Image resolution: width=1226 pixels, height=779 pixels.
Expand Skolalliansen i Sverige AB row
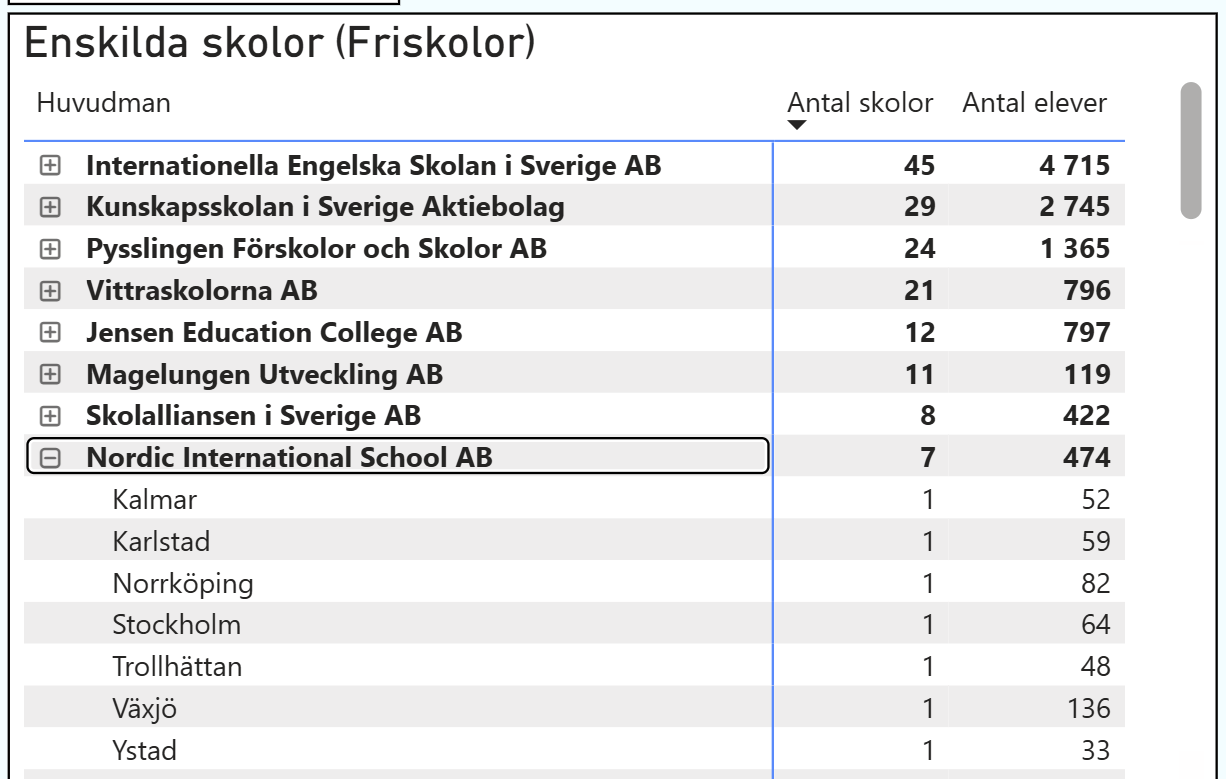(48, 416)
